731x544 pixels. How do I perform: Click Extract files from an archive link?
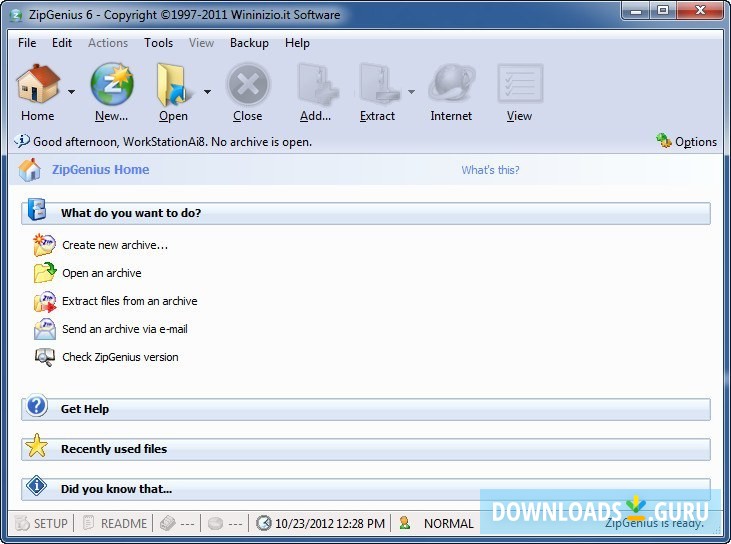pos(130,301)
